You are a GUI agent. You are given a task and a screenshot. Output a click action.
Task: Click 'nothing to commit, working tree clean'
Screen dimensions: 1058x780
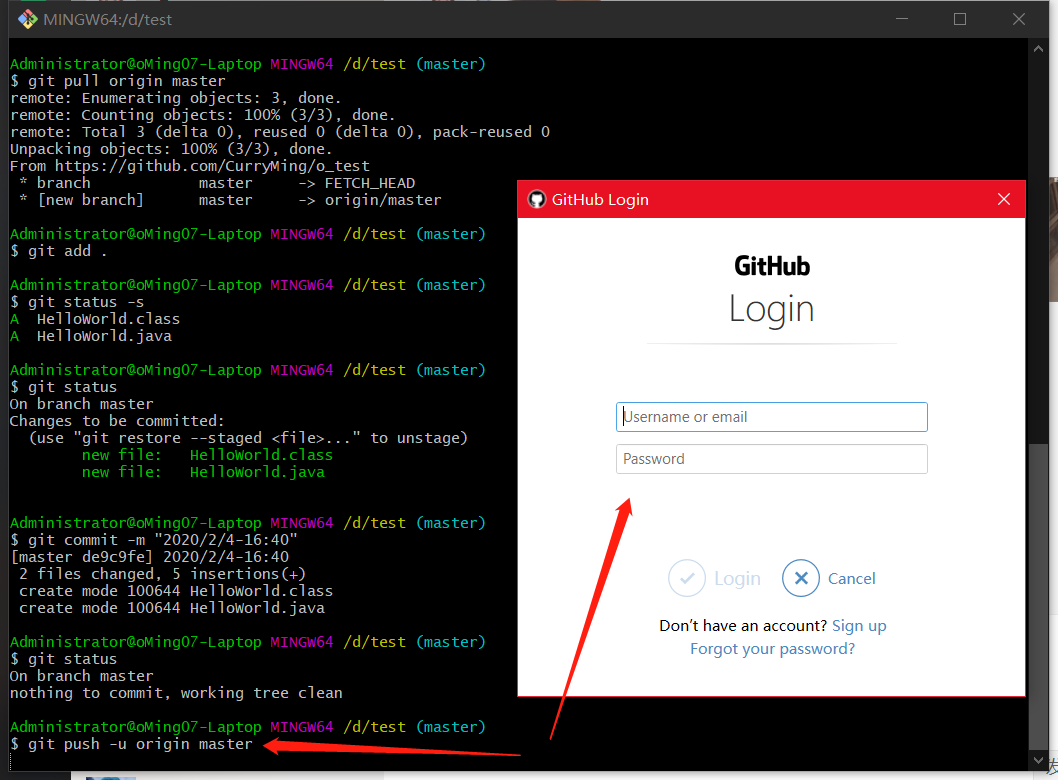(176, 693)
